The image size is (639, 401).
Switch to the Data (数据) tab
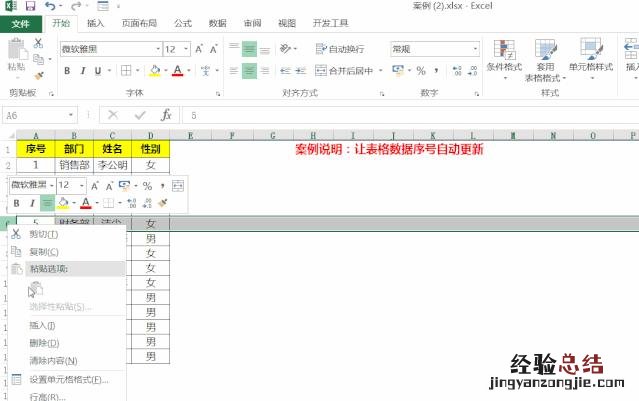point(217,23)
